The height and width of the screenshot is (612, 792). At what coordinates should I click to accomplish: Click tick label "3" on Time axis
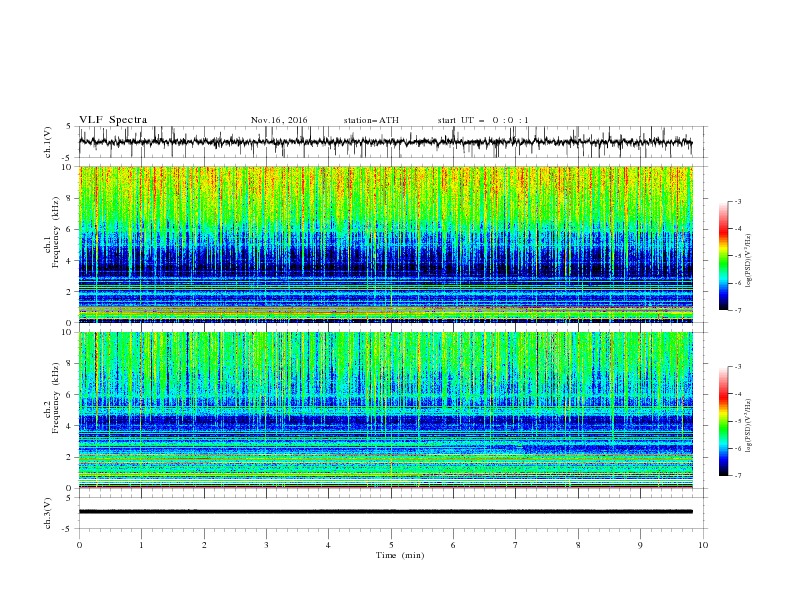(267, 545)
